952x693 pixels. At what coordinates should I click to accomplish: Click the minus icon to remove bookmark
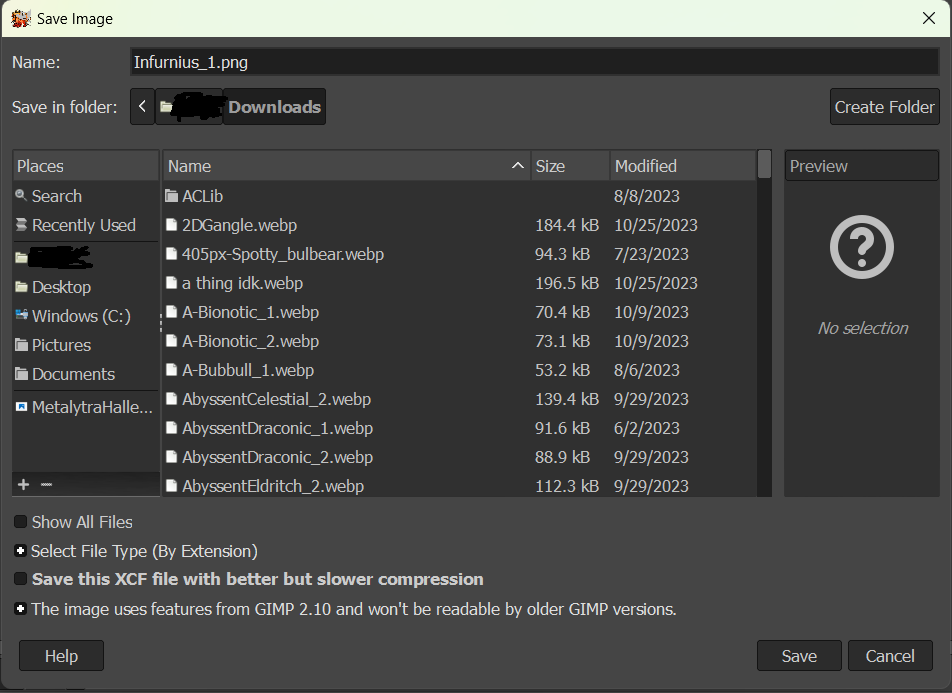pos(46,485)
